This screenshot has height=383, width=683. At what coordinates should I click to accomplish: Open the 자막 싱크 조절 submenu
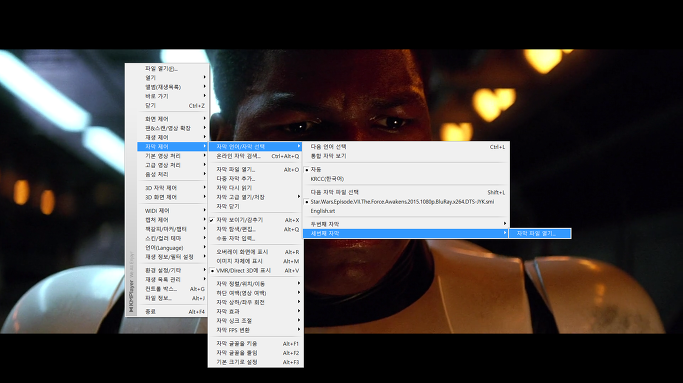[x=256, y=321]
